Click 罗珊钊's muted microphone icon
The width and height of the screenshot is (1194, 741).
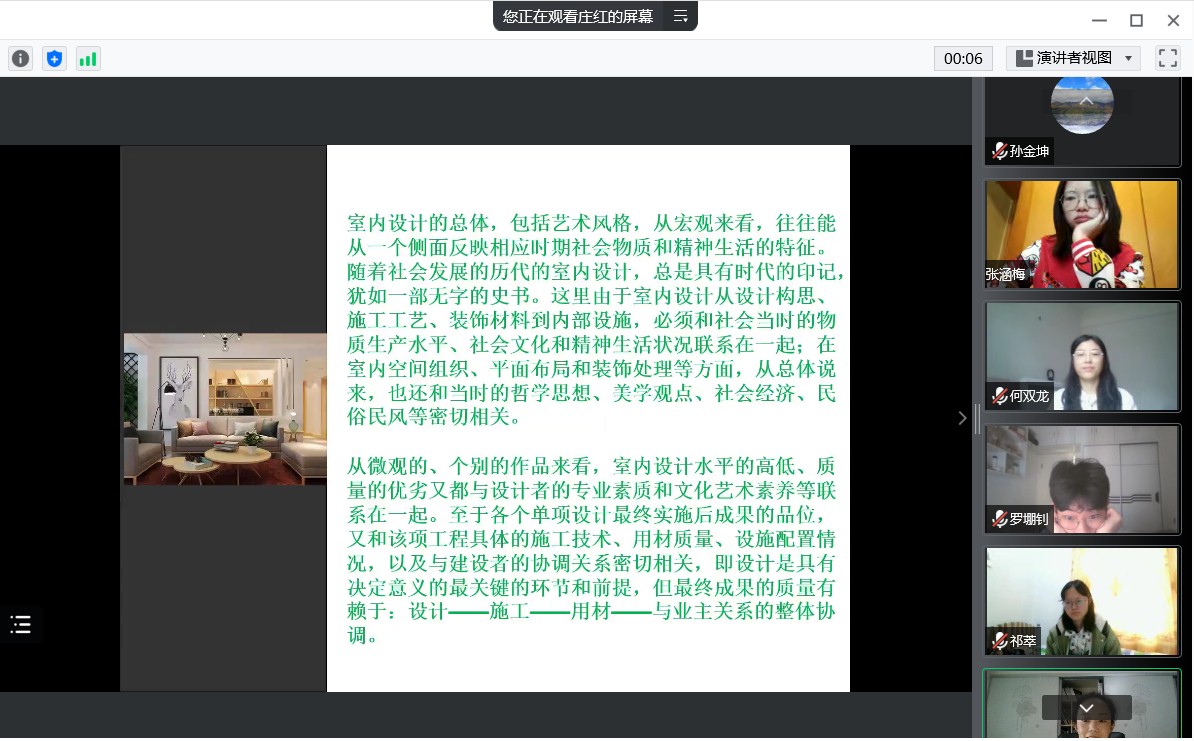999,519
